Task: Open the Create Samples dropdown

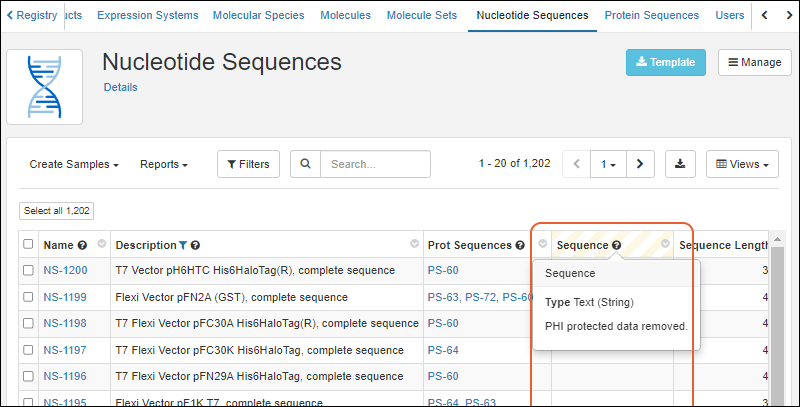Action: 74,164
